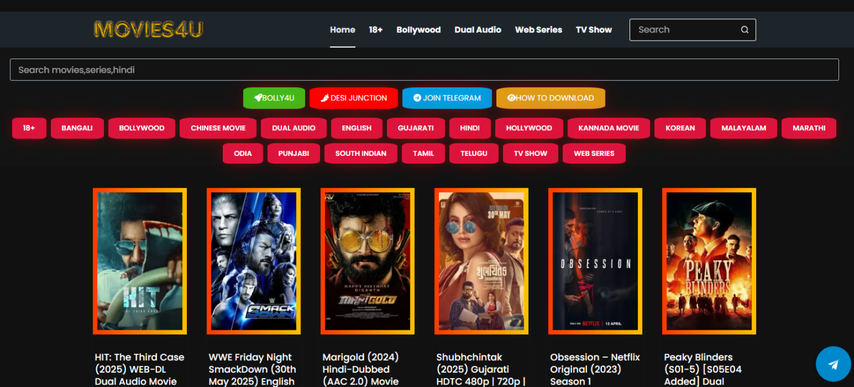Select the BANGALI category tag
Viewport: 854px width, 387px height.
(77, 128)
